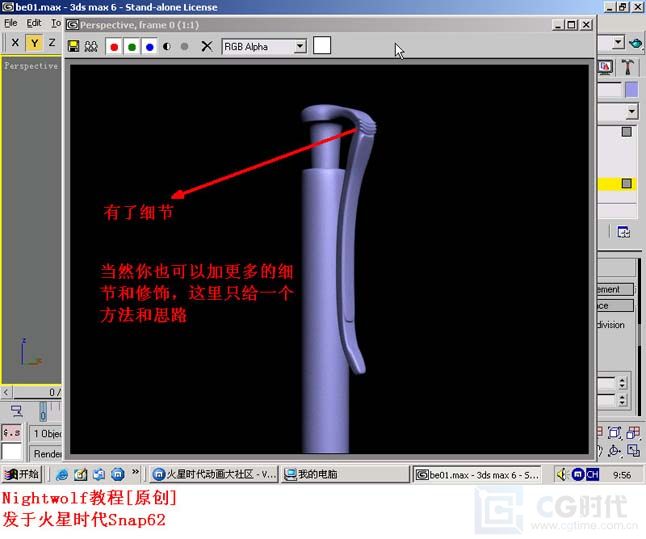Toggle Min/Max viewport icon
This screenshot has height=539, width=646.
pos(633,450)
